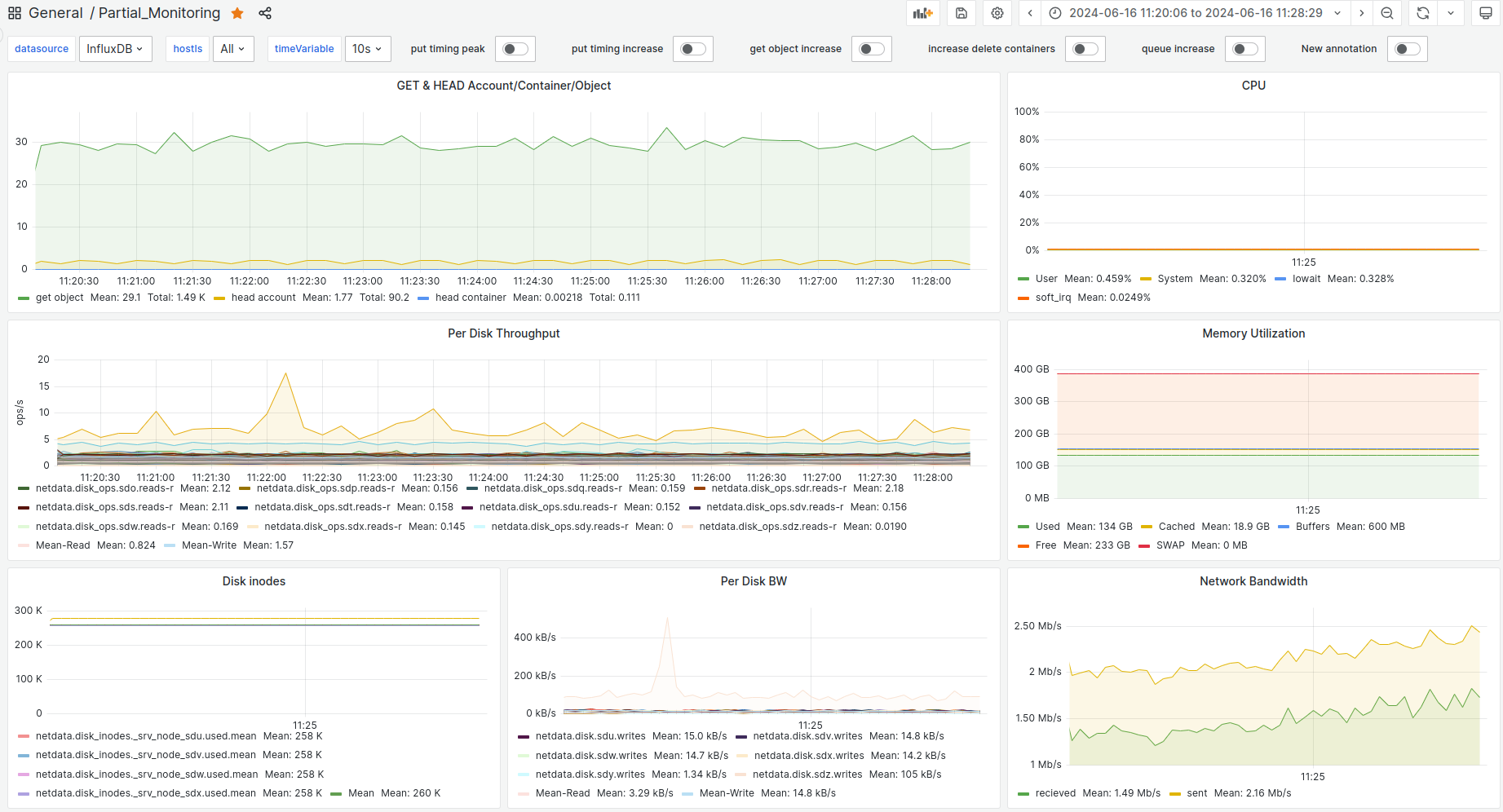Viewport: 1503px width, 812px height.
Task: Open the Per Disk Throughput panel title menu
Action: (503, 333)
